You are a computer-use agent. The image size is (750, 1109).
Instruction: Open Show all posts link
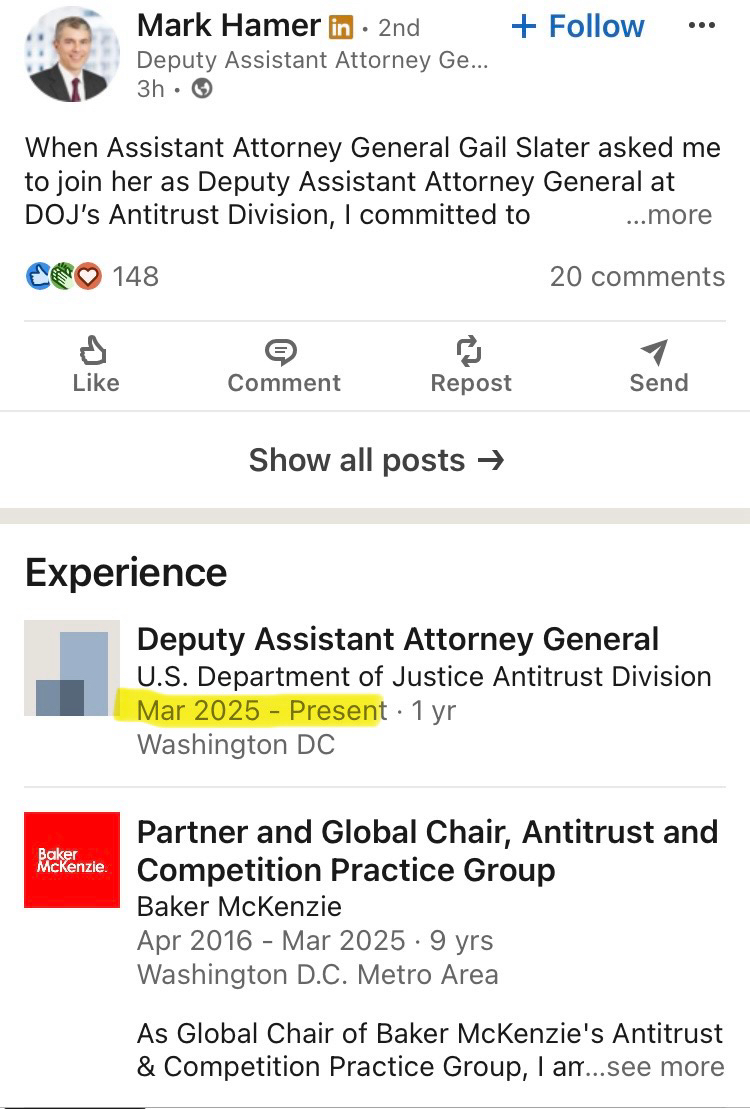376,460
